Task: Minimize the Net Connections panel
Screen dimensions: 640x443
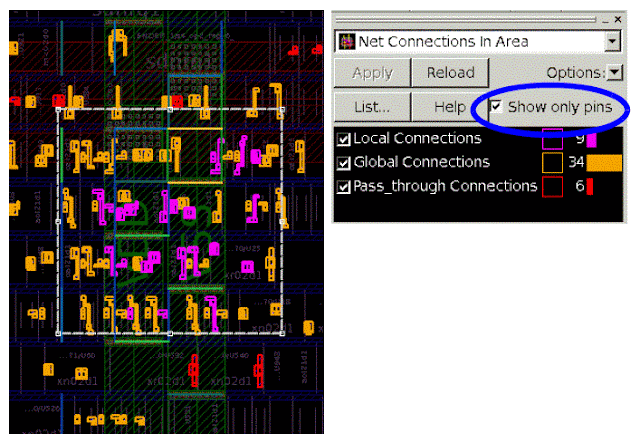Action: (605, 20)
